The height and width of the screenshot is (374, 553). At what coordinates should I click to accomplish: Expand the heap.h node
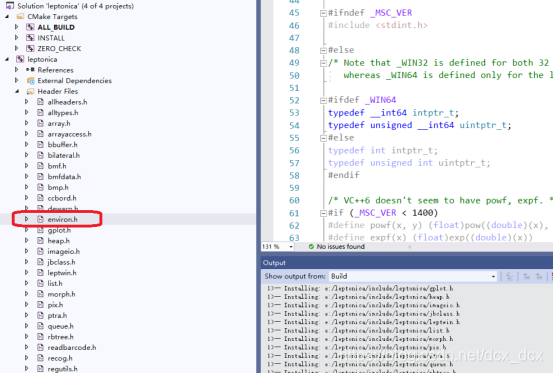(x=26, y=241)
